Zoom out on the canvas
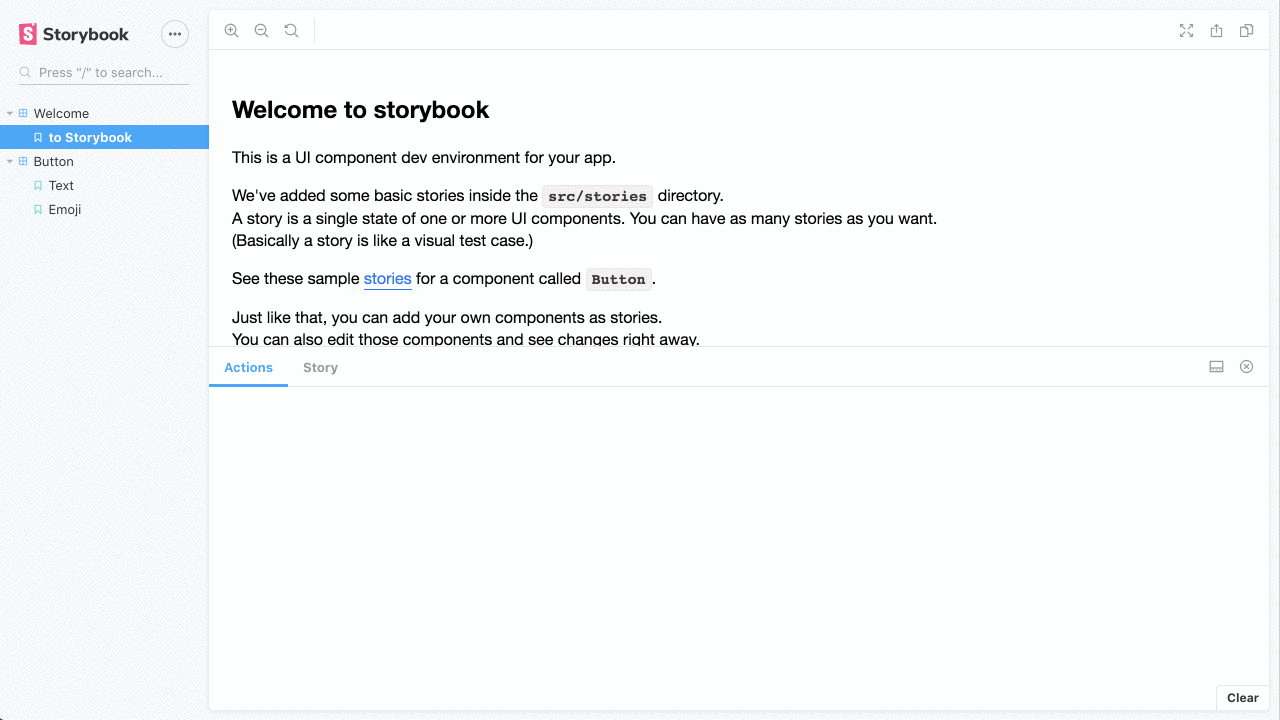This screenshot has height=720, width=1280. point(261,30)
